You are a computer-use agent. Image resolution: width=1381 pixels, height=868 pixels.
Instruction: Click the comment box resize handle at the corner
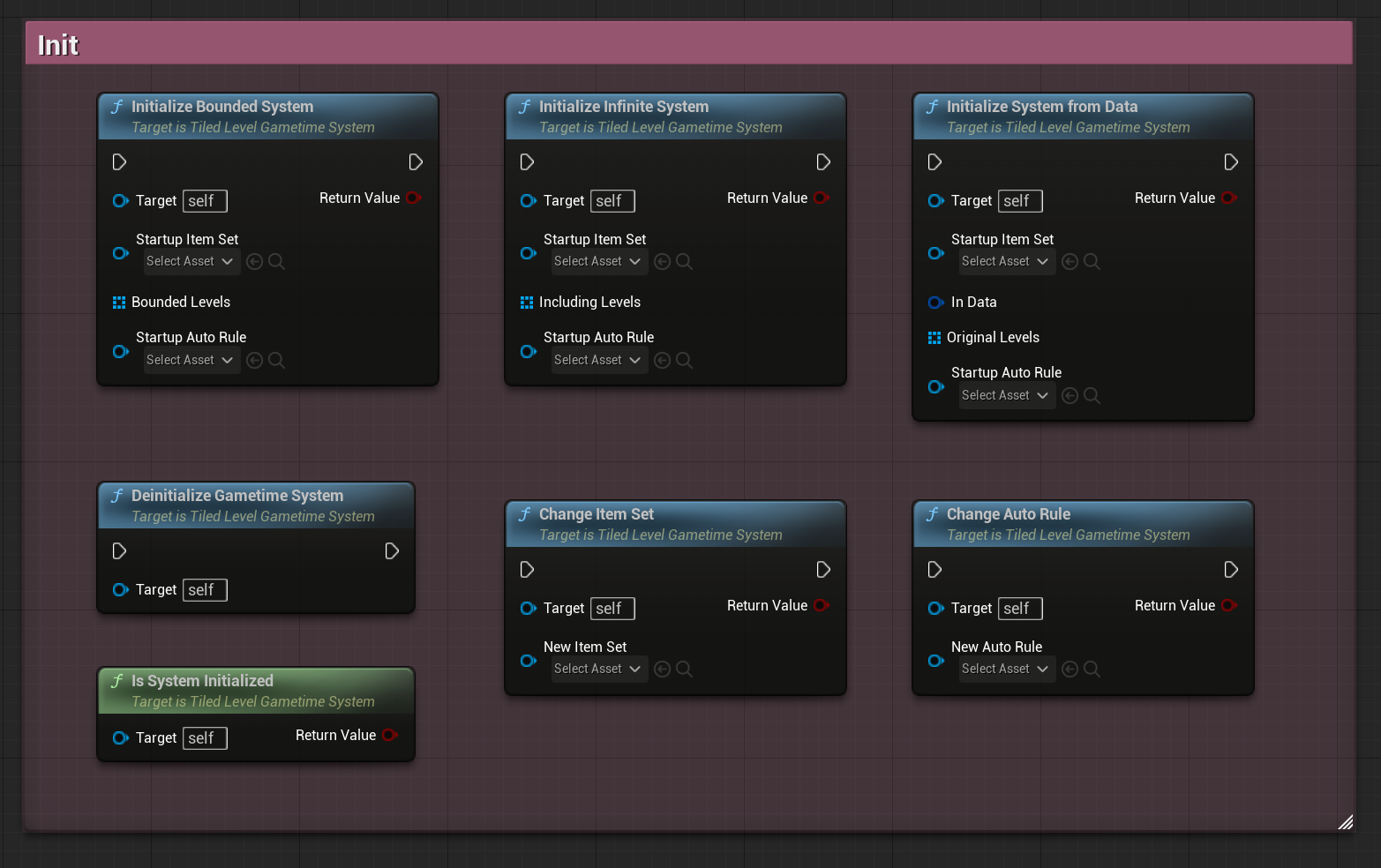click(1345, 823)
